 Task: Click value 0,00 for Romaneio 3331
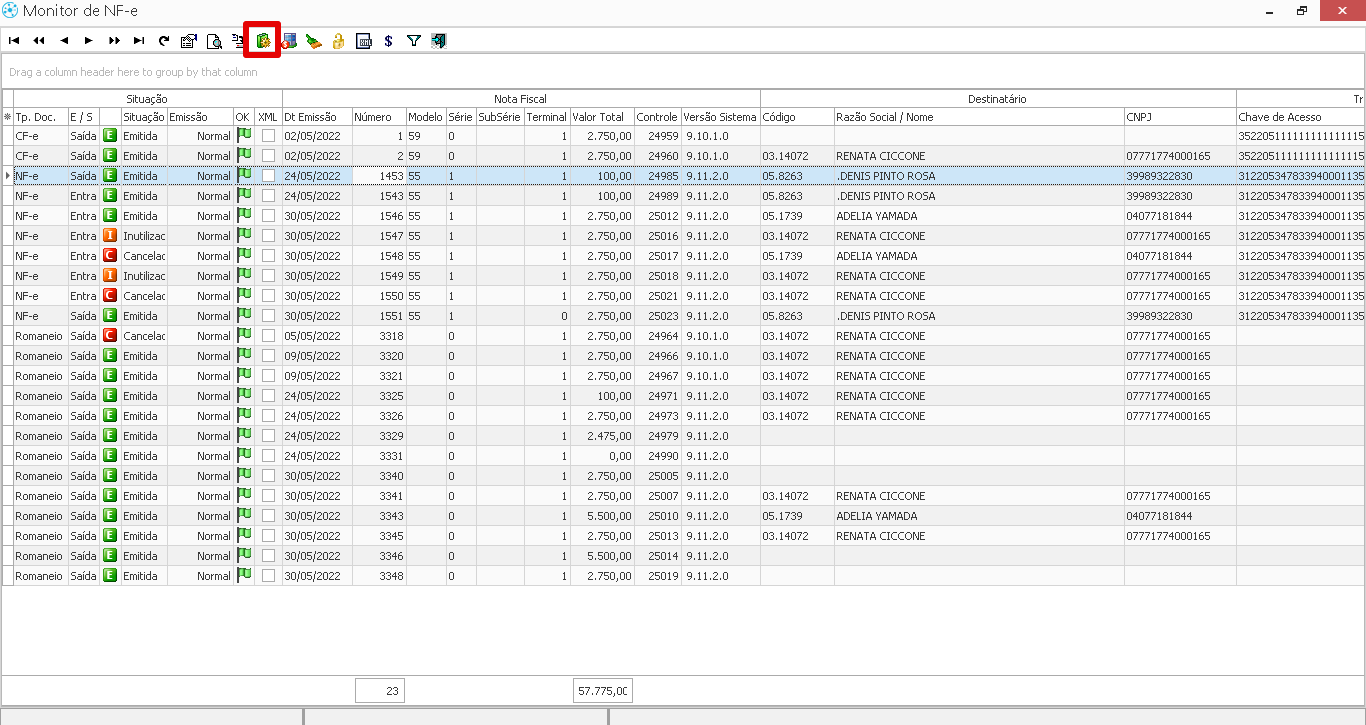pyautogui.click(x=602, y=456)
